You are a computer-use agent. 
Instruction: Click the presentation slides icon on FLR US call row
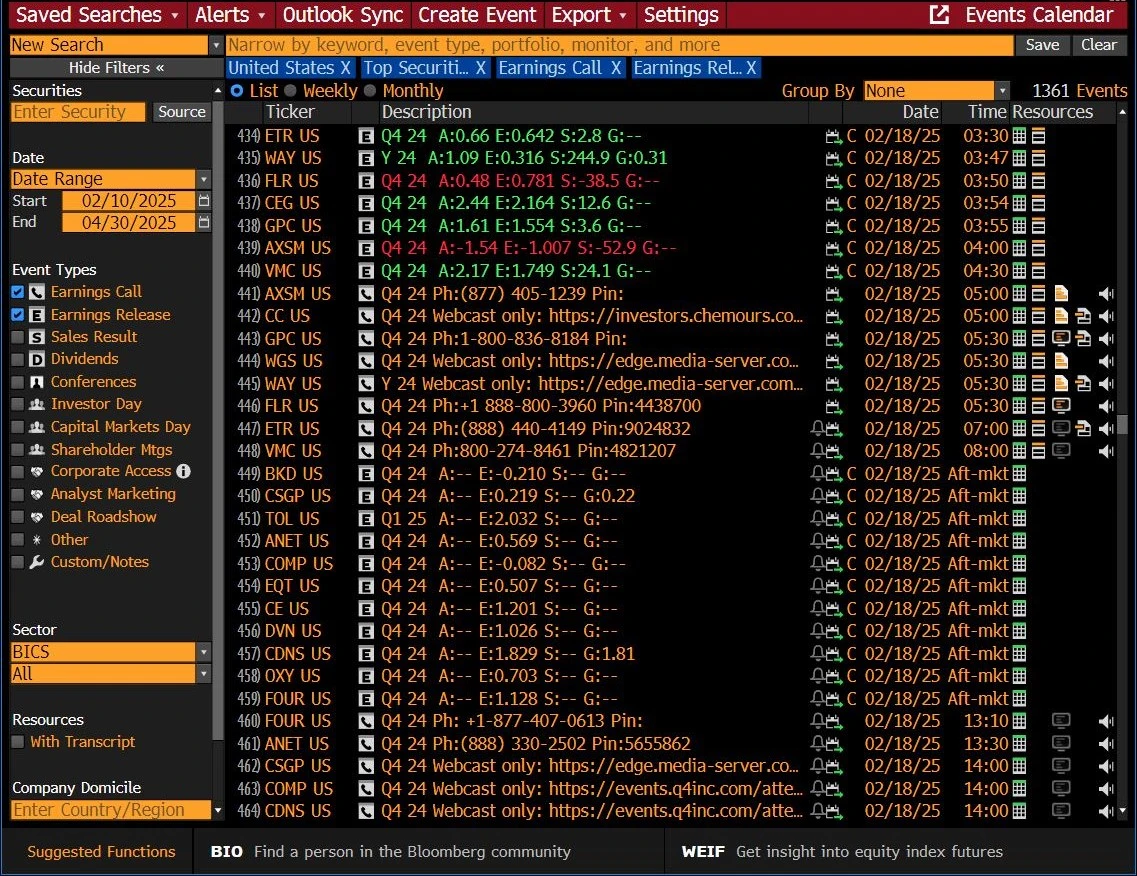(x=1061, y=406)
